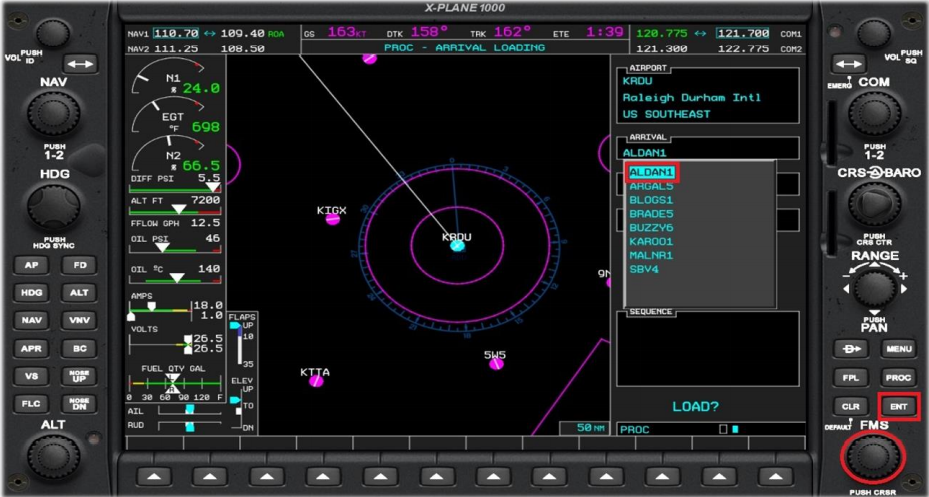Select ALDAN1 in the arrival list
The image size is (929, 497).
652,172
